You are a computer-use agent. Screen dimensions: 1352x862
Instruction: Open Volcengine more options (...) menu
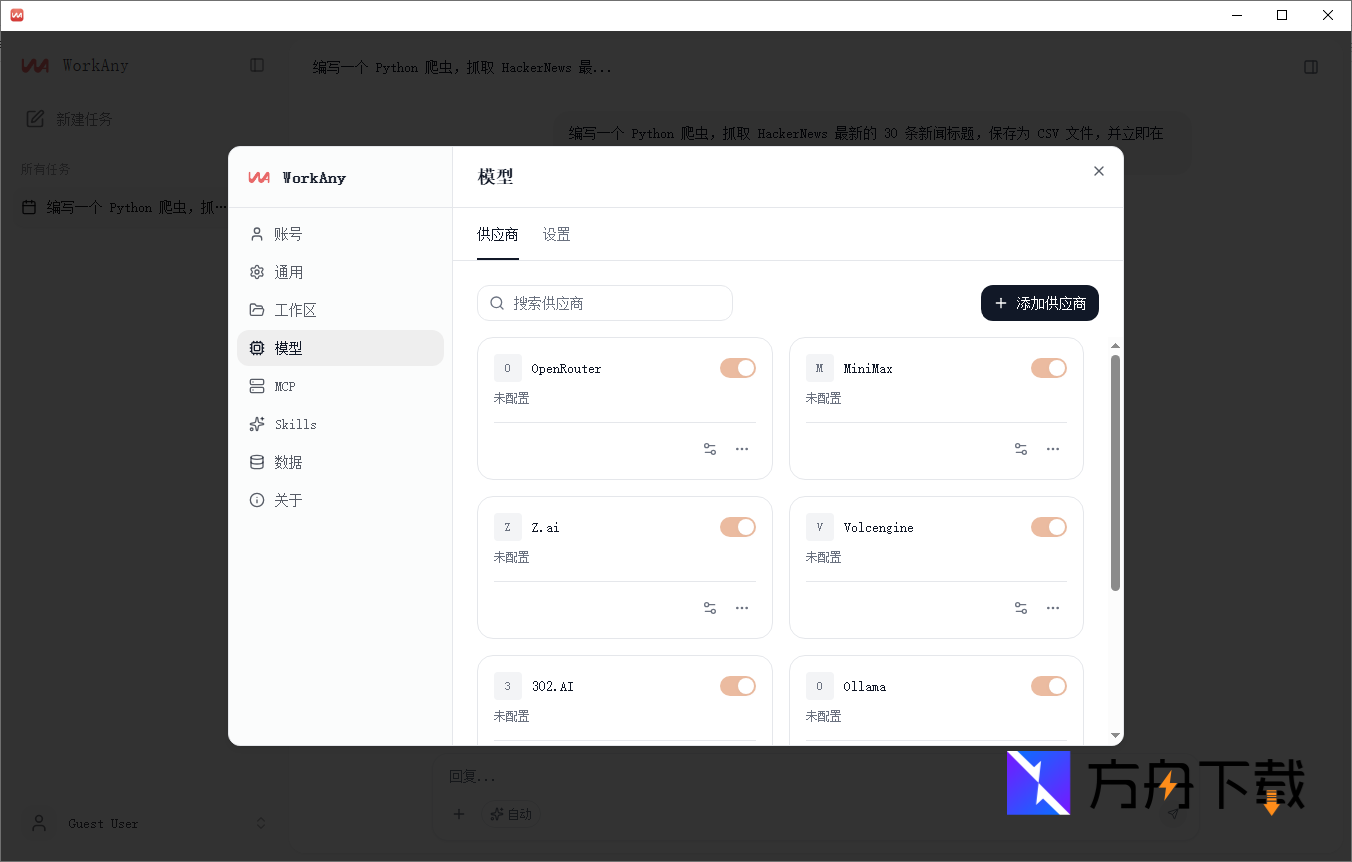coord(1052,607)
